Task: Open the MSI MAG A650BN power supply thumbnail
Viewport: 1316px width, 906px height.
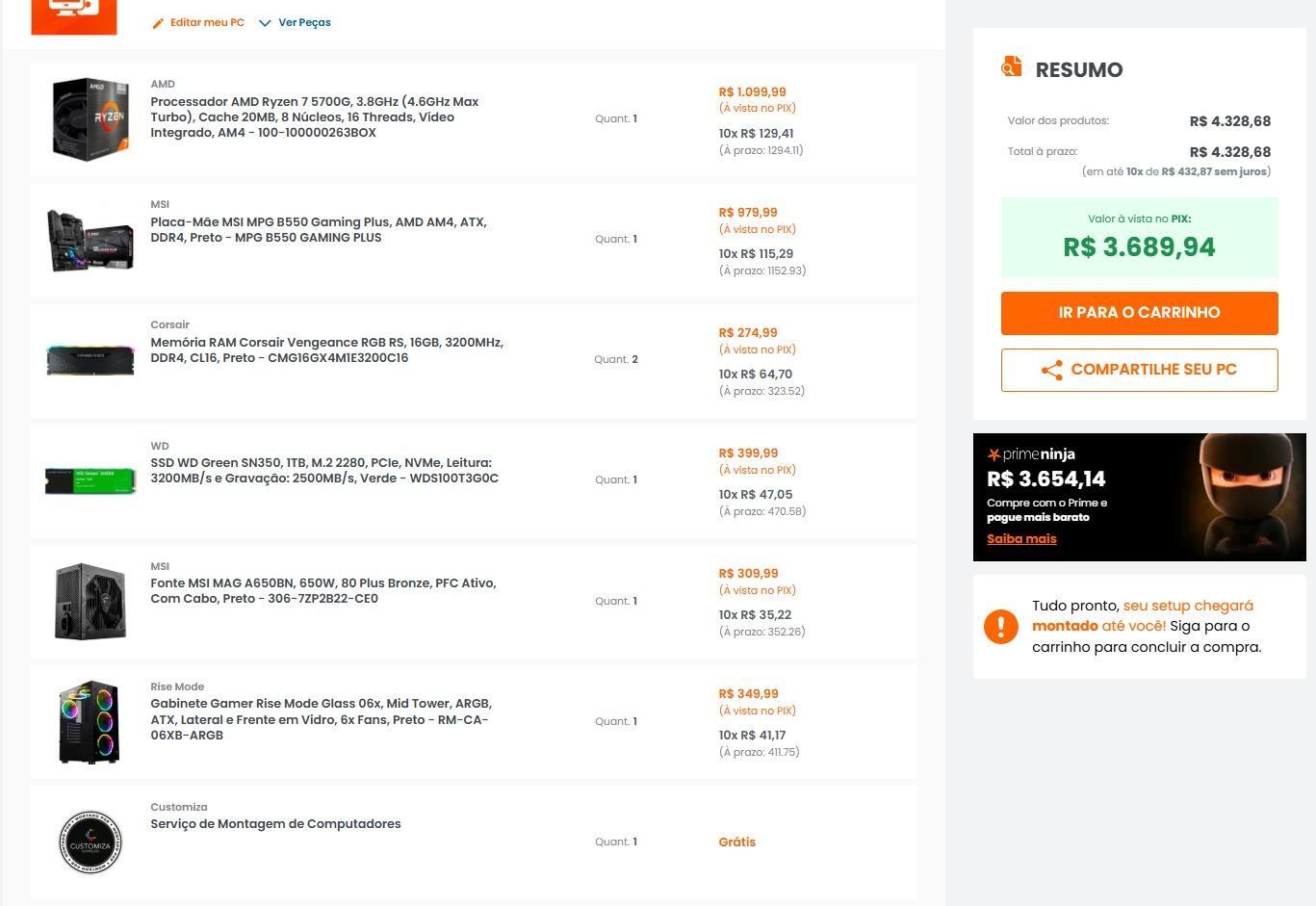Action: click(x=90, y=602)
